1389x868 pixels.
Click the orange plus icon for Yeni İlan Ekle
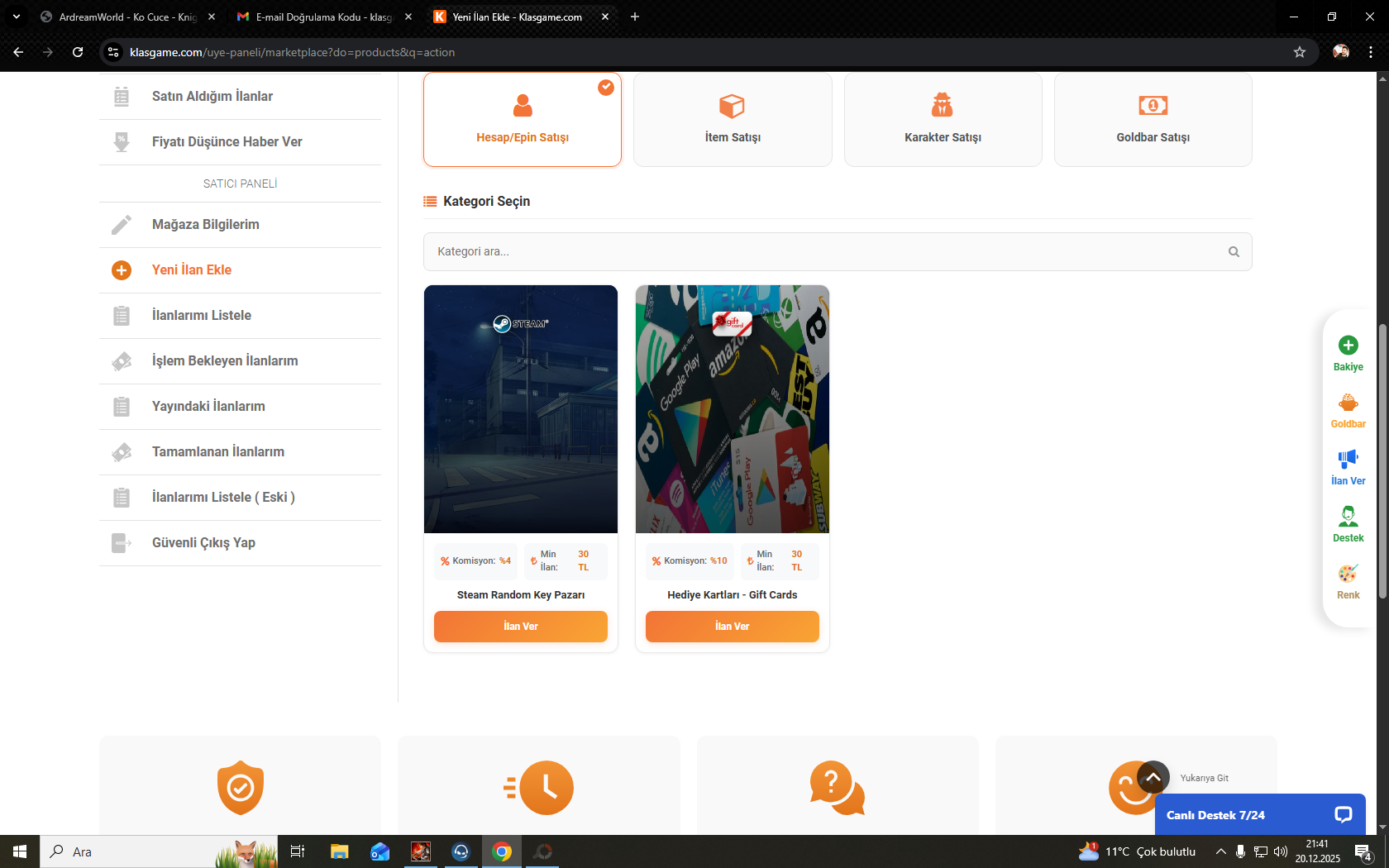122,270
